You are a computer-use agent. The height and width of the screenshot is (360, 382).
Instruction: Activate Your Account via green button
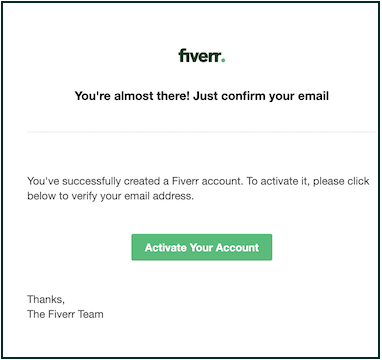coord(202,247)
